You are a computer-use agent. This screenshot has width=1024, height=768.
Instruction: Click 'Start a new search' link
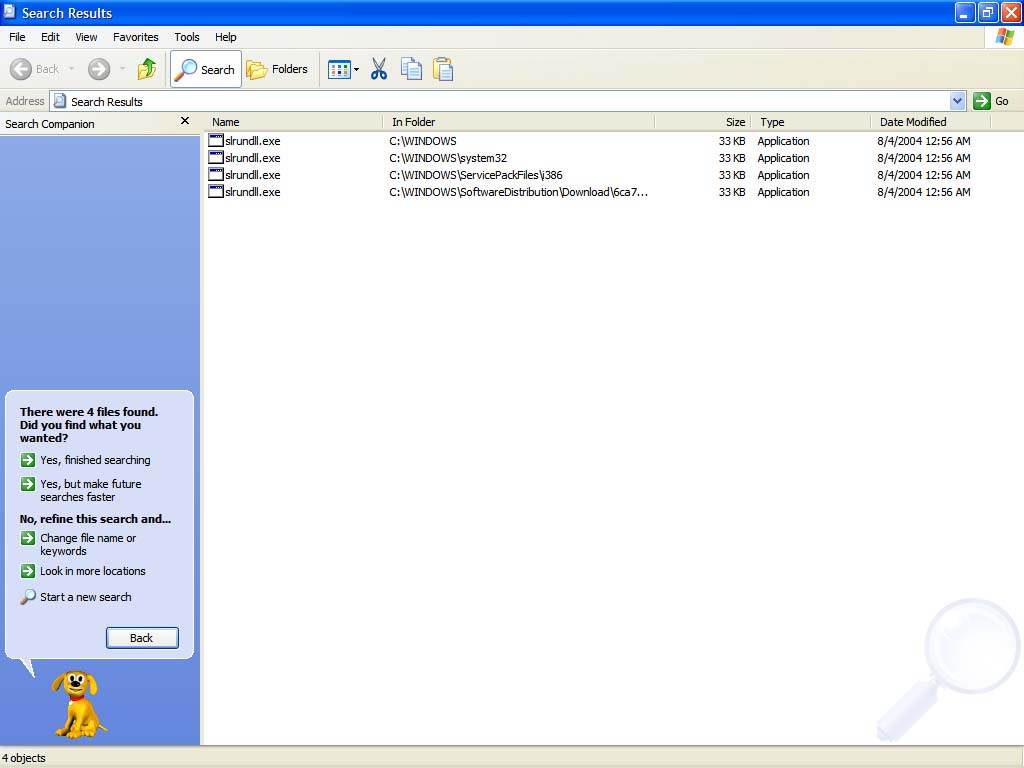(86, 597)
